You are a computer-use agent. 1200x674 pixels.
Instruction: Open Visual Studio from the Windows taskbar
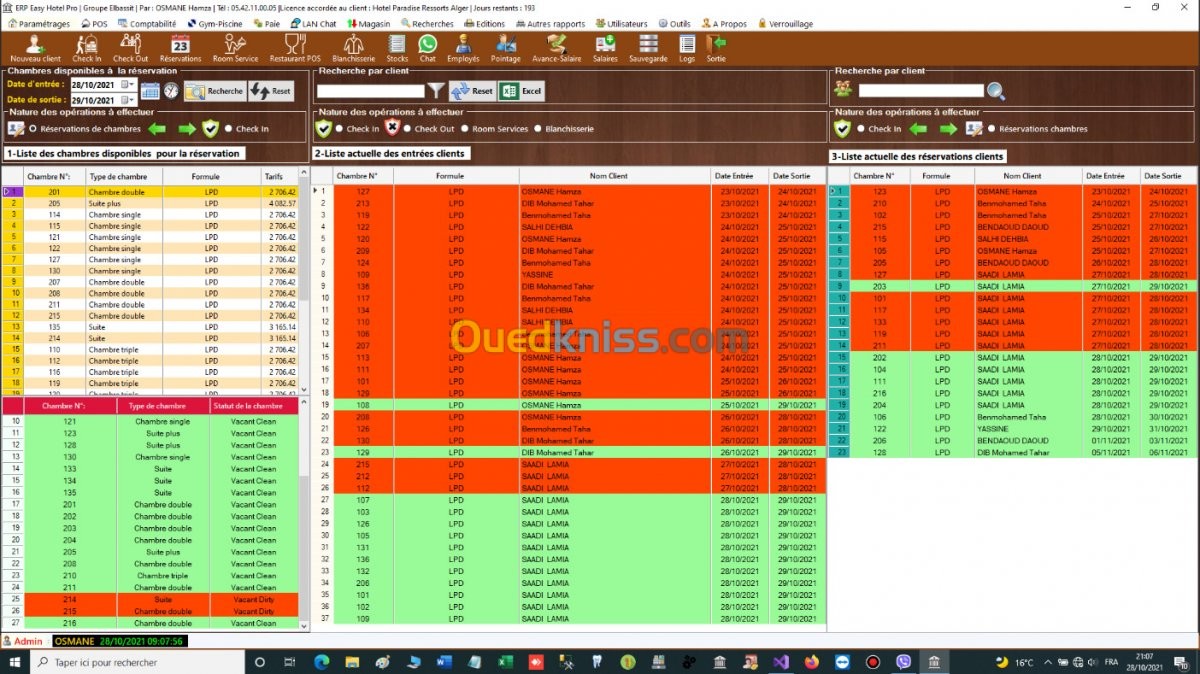coord(781,662)
